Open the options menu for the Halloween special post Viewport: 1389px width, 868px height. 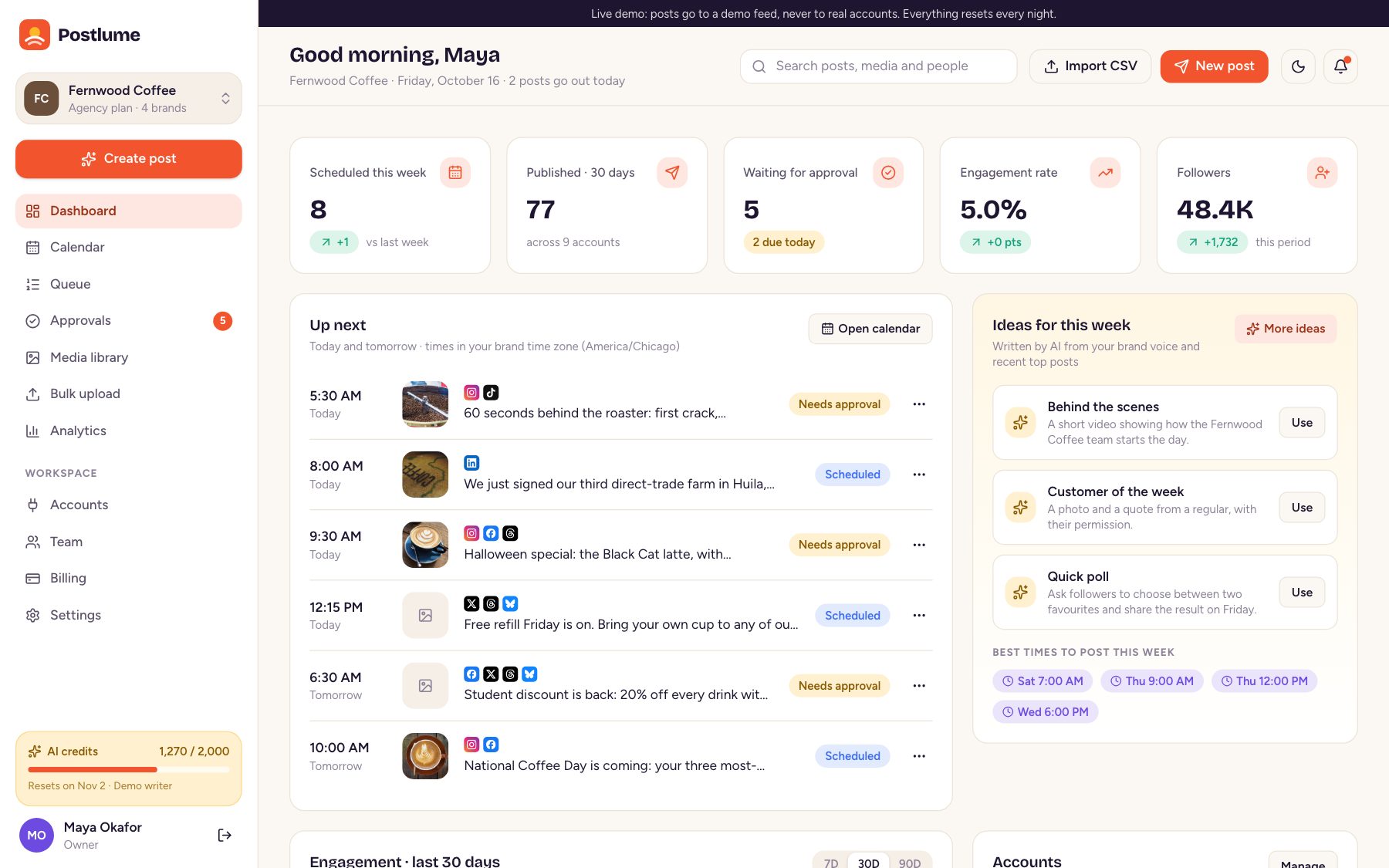tap(919, 545)
